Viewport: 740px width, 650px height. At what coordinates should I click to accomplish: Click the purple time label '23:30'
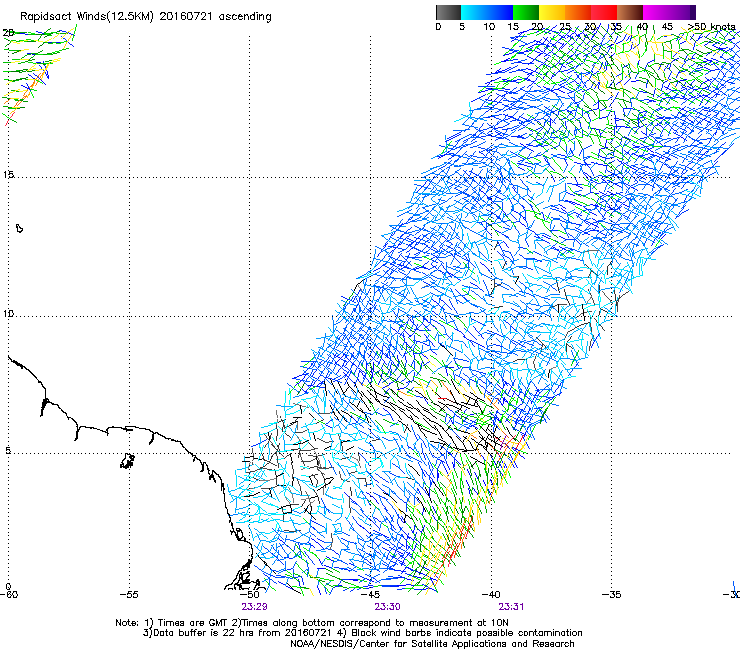coord(387,607)
